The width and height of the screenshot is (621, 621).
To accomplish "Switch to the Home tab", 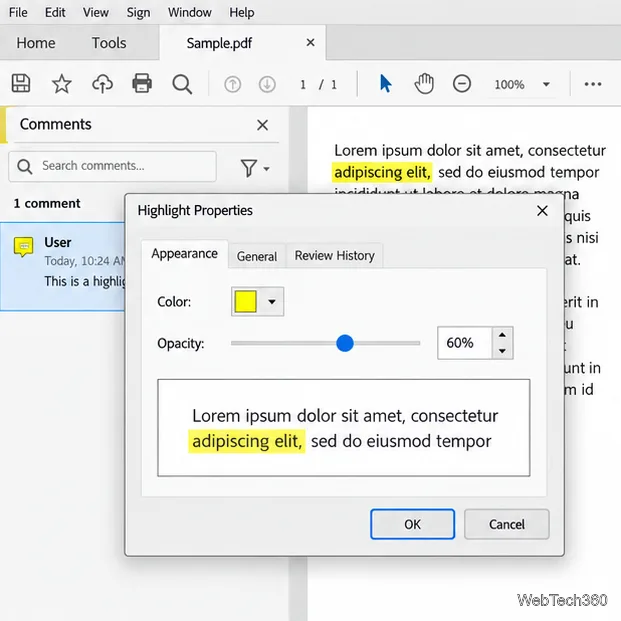I will (x=36, y=43).
